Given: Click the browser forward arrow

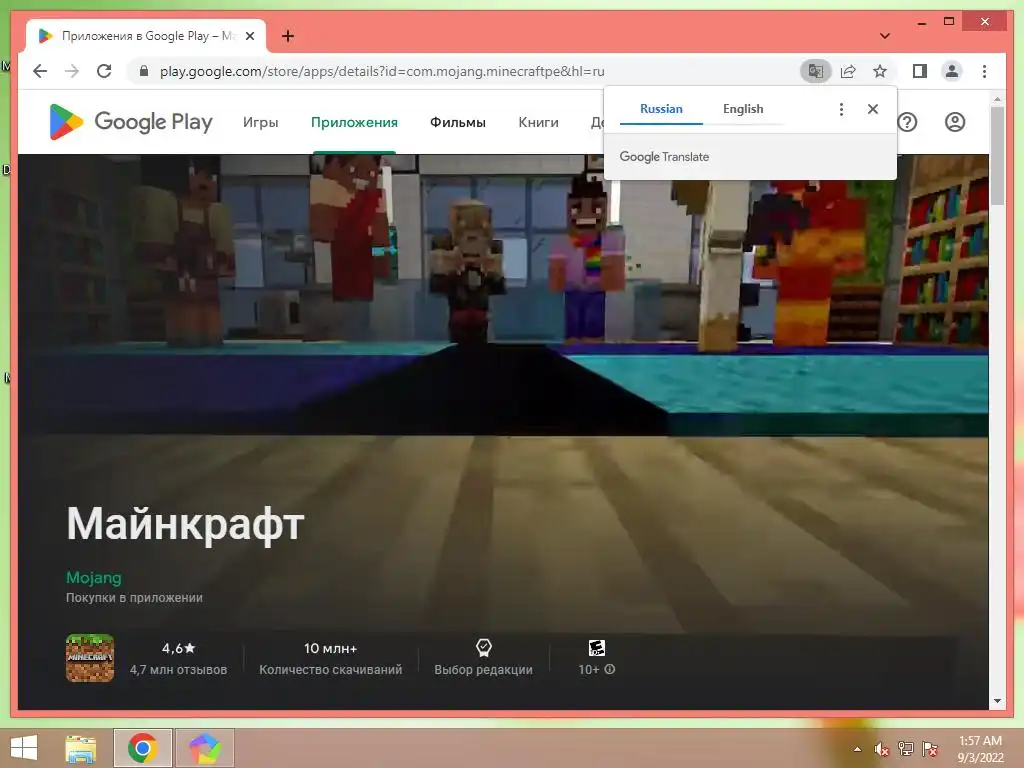Looking at the screenshot, I should [x=72, y=71].
